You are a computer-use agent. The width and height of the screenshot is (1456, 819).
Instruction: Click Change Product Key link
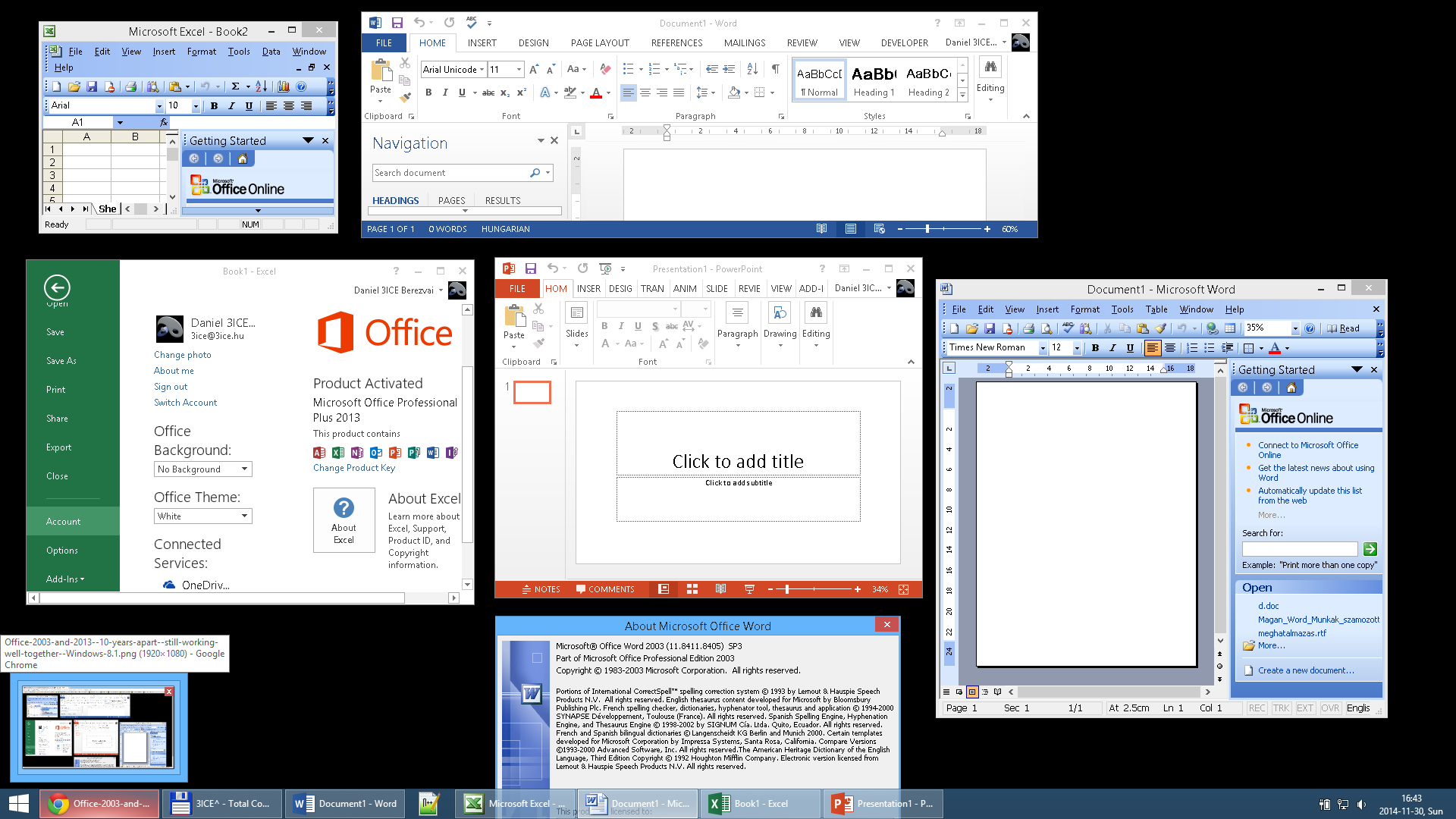354,468
